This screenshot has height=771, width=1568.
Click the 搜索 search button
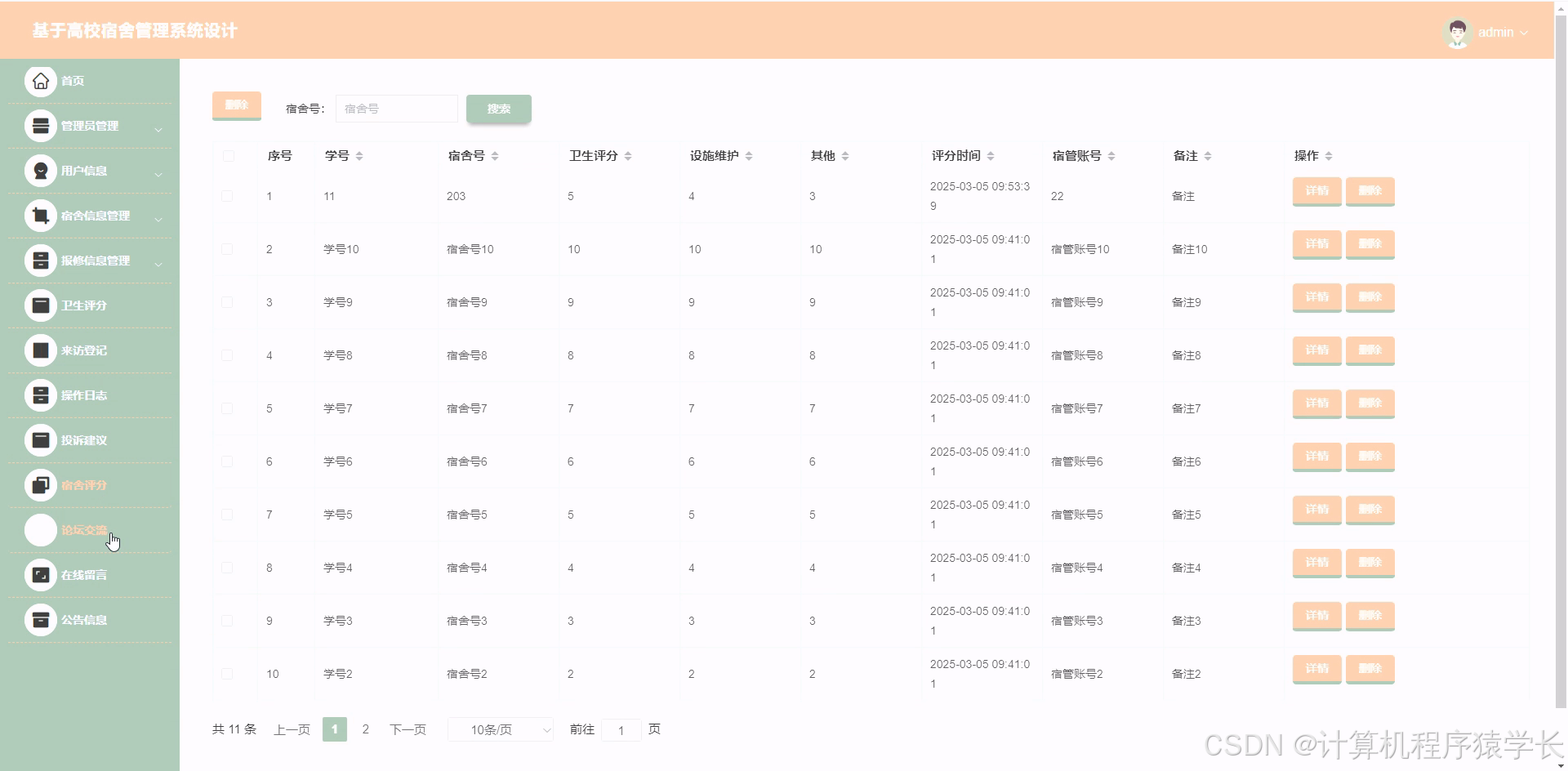pos(498,108)
